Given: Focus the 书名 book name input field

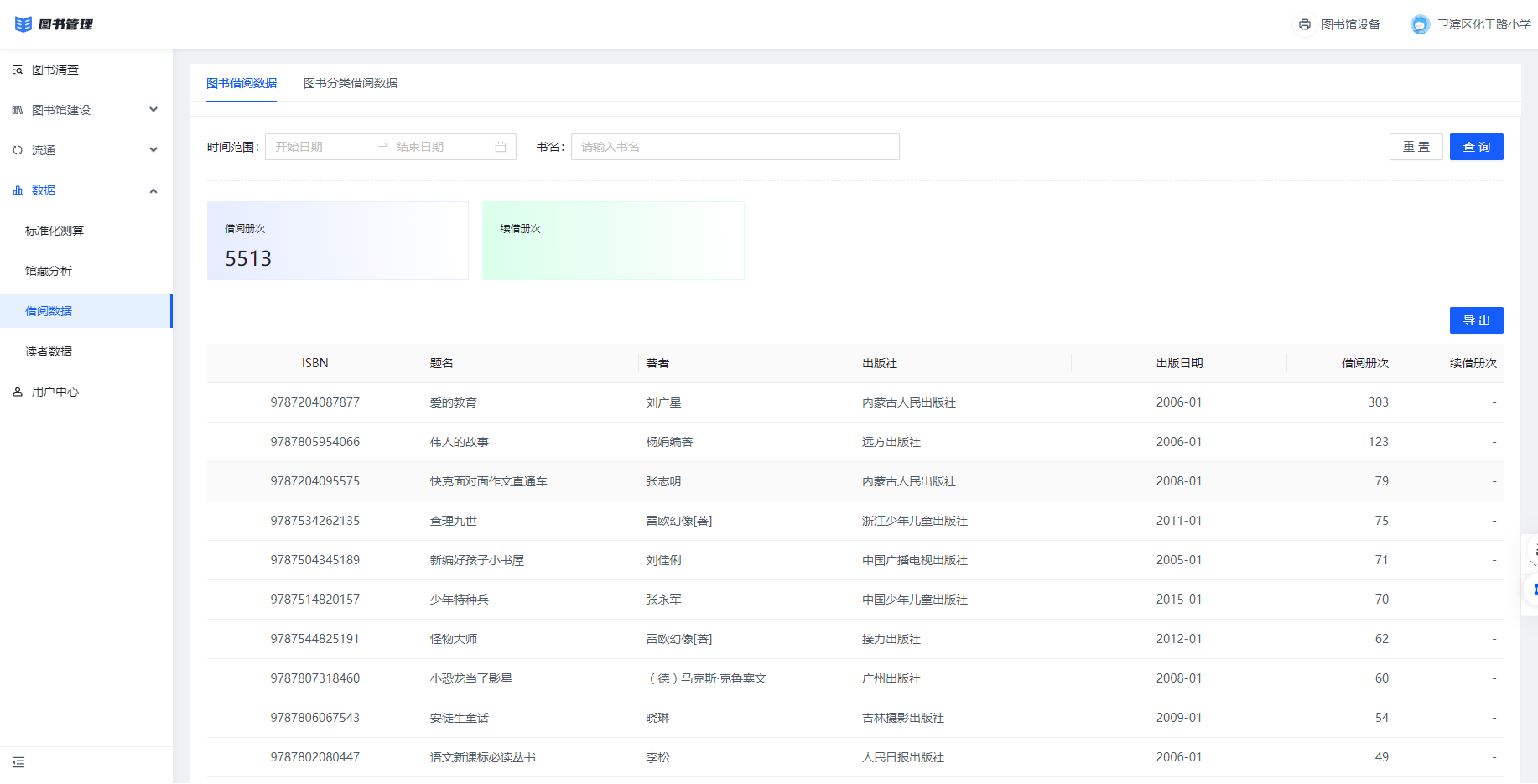Looking at the screenshot, I should [x=735, y=147].
